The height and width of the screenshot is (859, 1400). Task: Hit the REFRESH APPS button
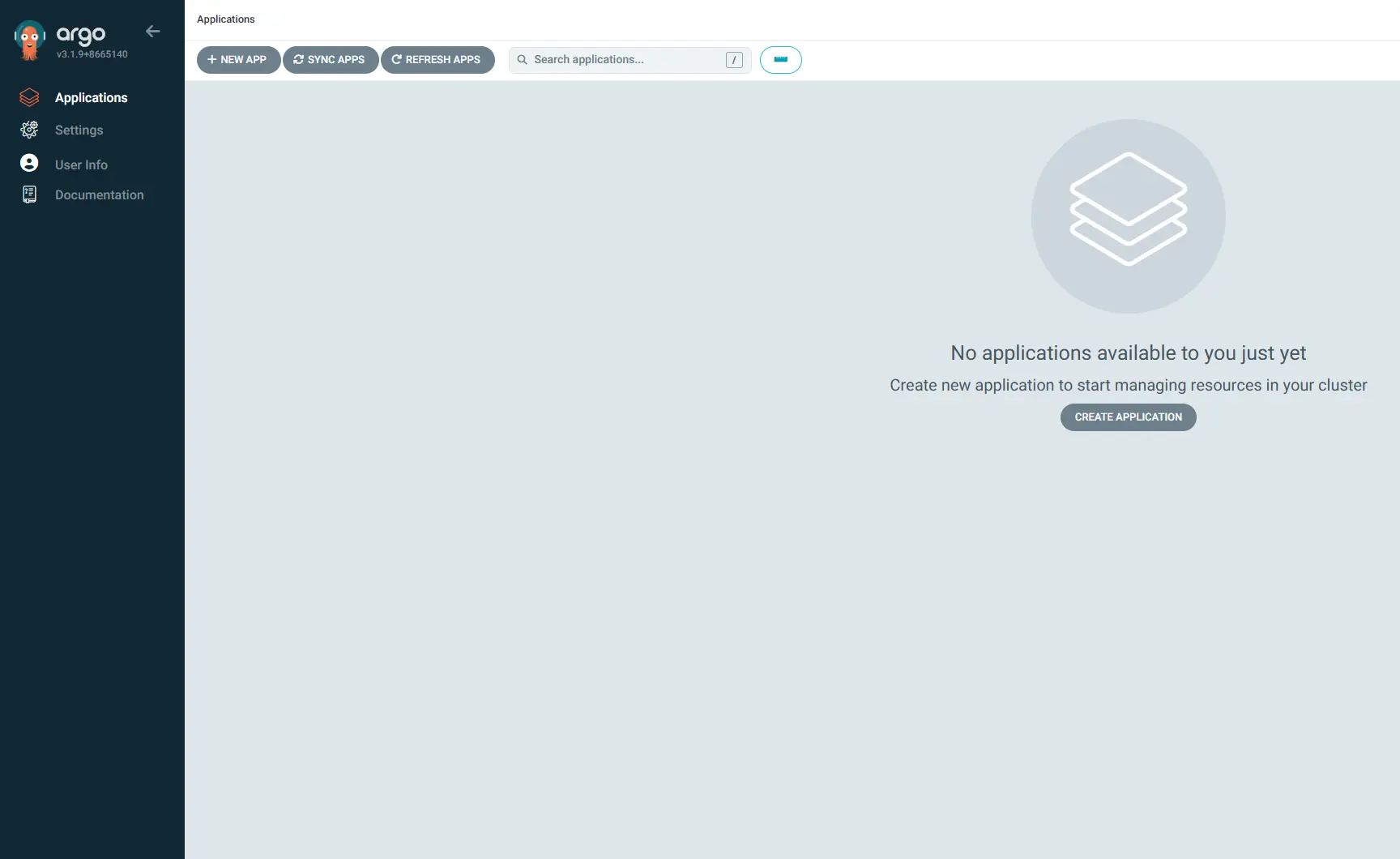[437, 60]
